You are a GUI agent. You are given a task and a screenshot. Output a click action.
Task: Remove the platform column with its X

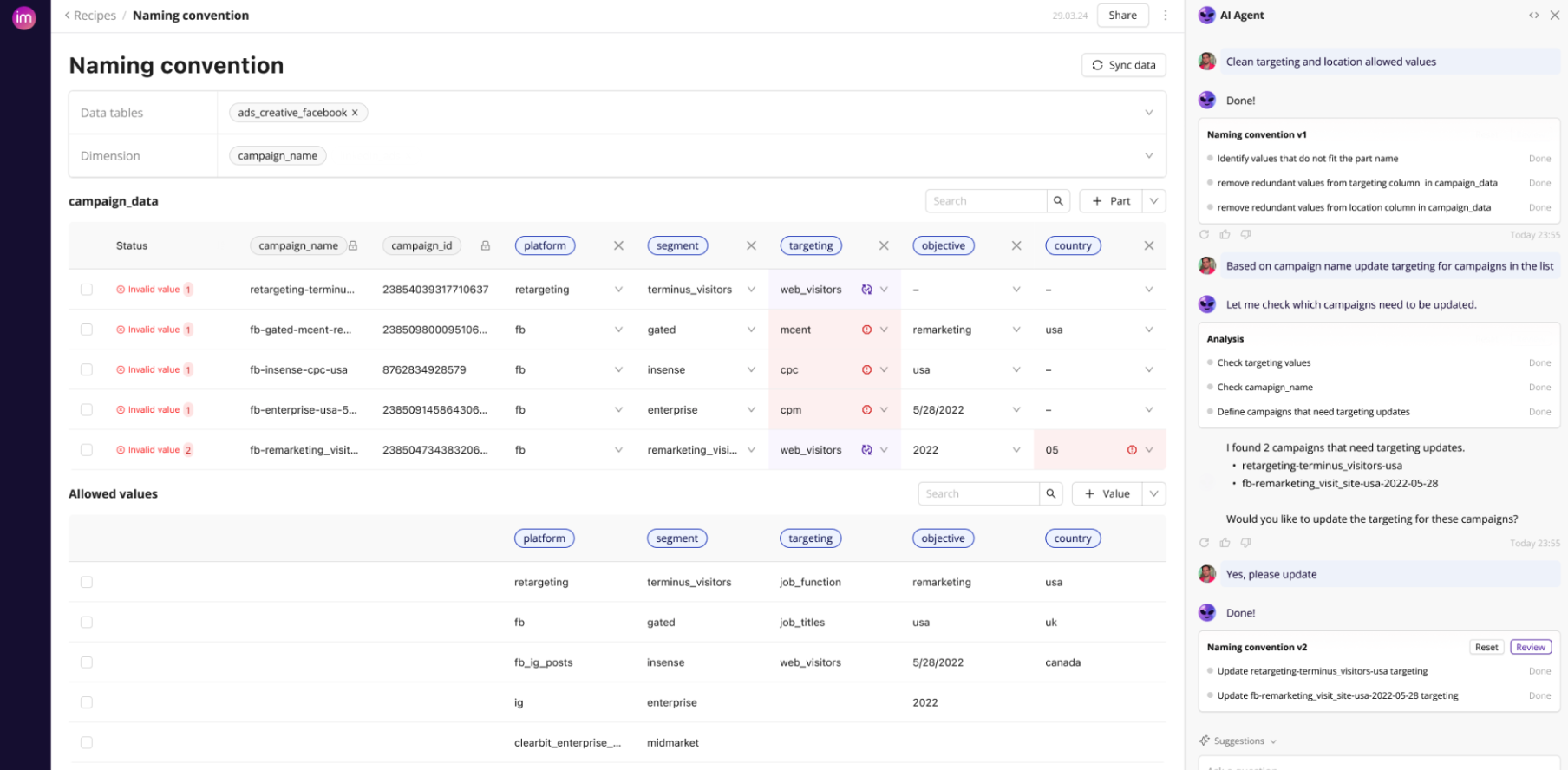(618, 246)
